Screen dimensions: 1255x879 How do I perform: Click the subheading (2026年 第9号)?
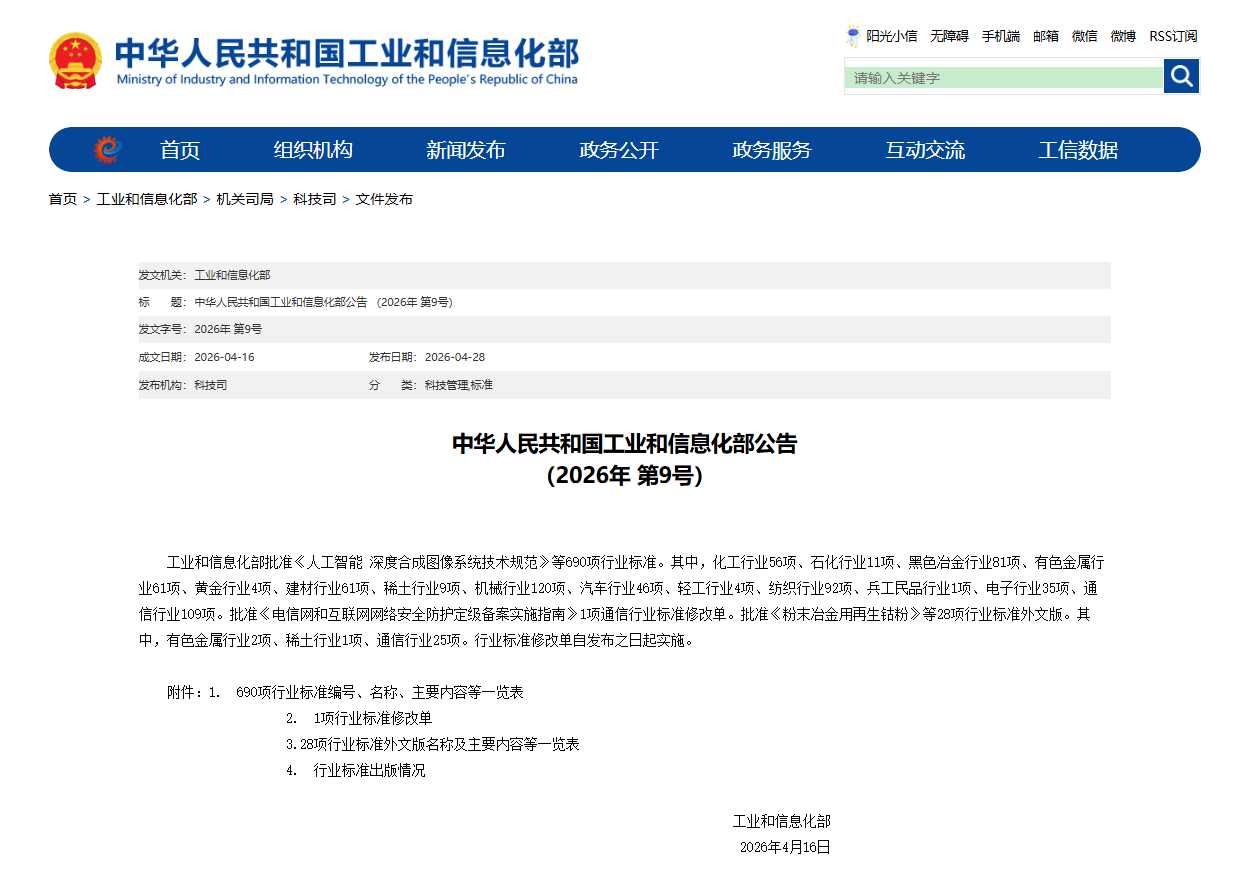[x=625, y=476]
